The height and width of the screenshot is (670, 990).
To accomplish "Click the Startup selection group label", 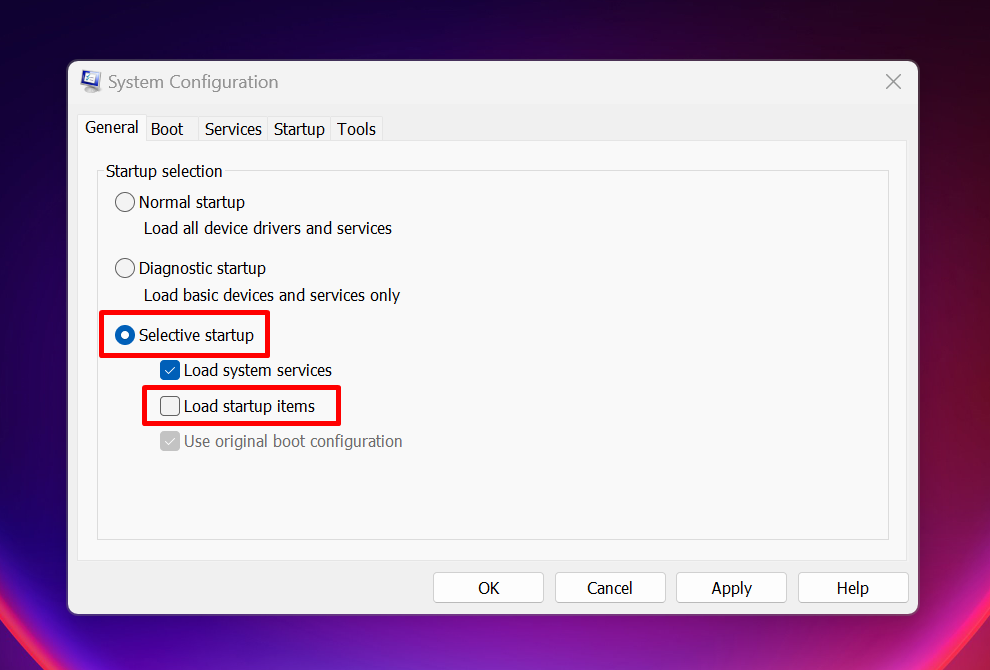I will point(163,171).
